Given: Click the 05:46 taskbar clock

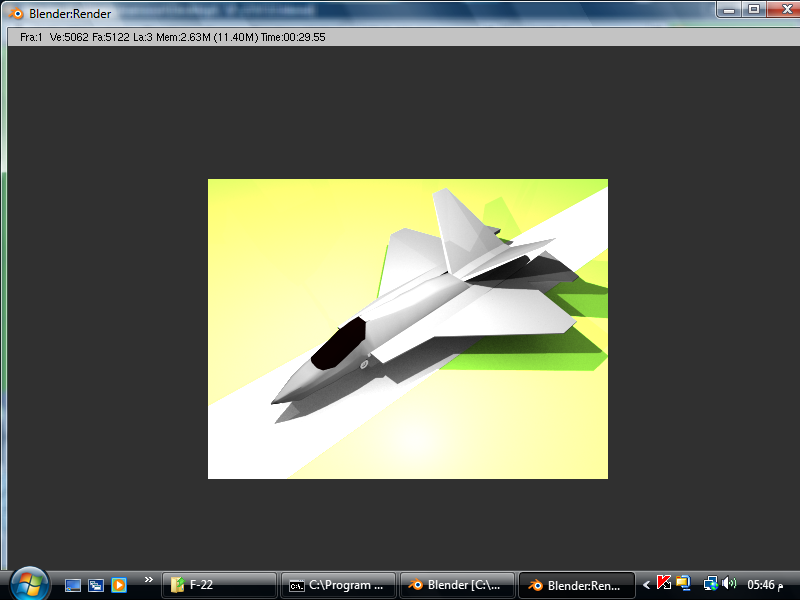Looking at the screenshot, I should click(765, 585).
